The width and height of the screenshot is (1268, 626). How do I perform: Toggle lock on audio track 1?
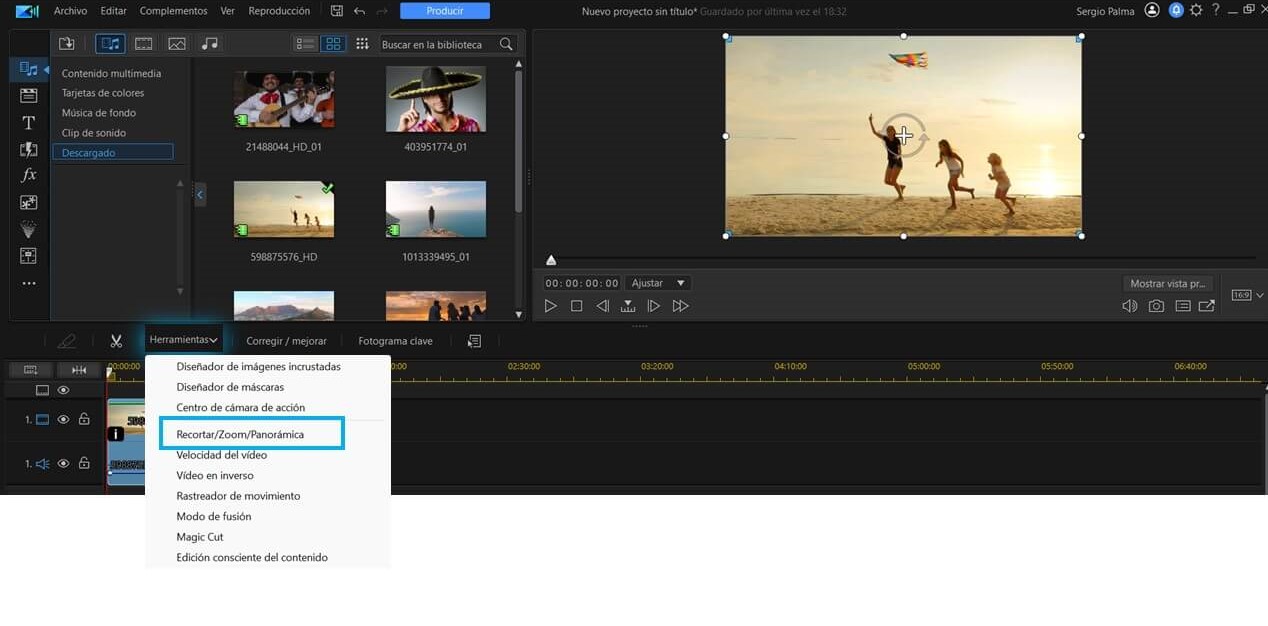84,464
